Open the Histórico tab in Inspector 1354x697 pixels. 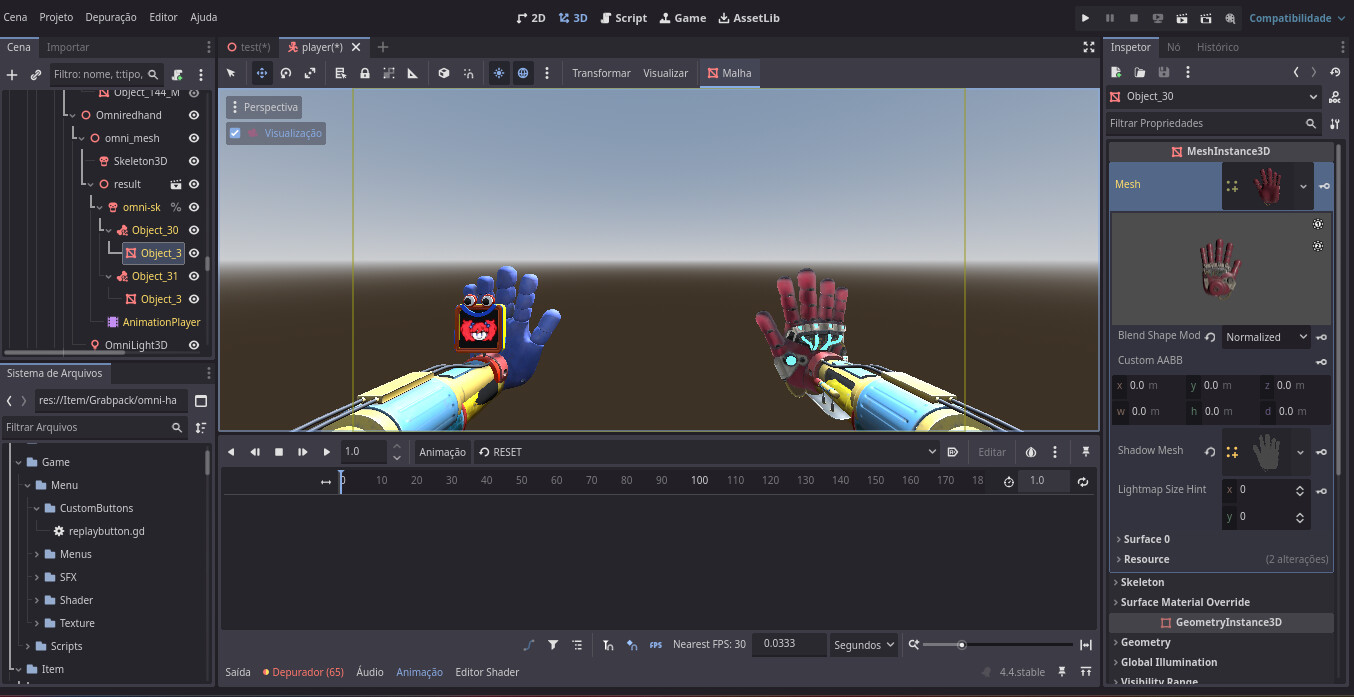coord(1217,47)
